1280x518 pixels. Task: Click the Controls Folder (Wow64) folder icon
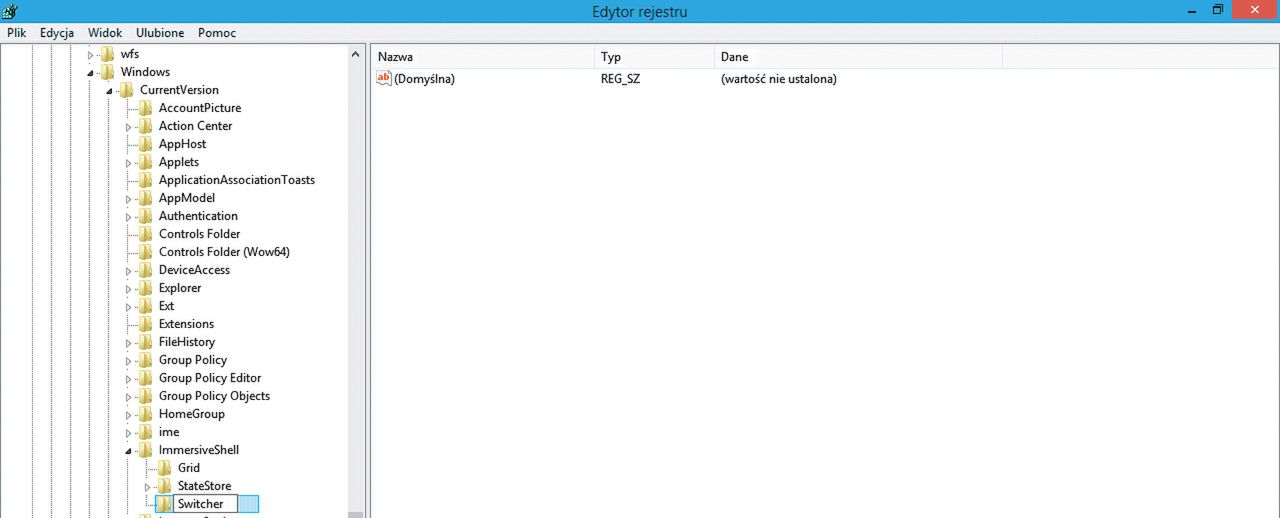point(145,252)
